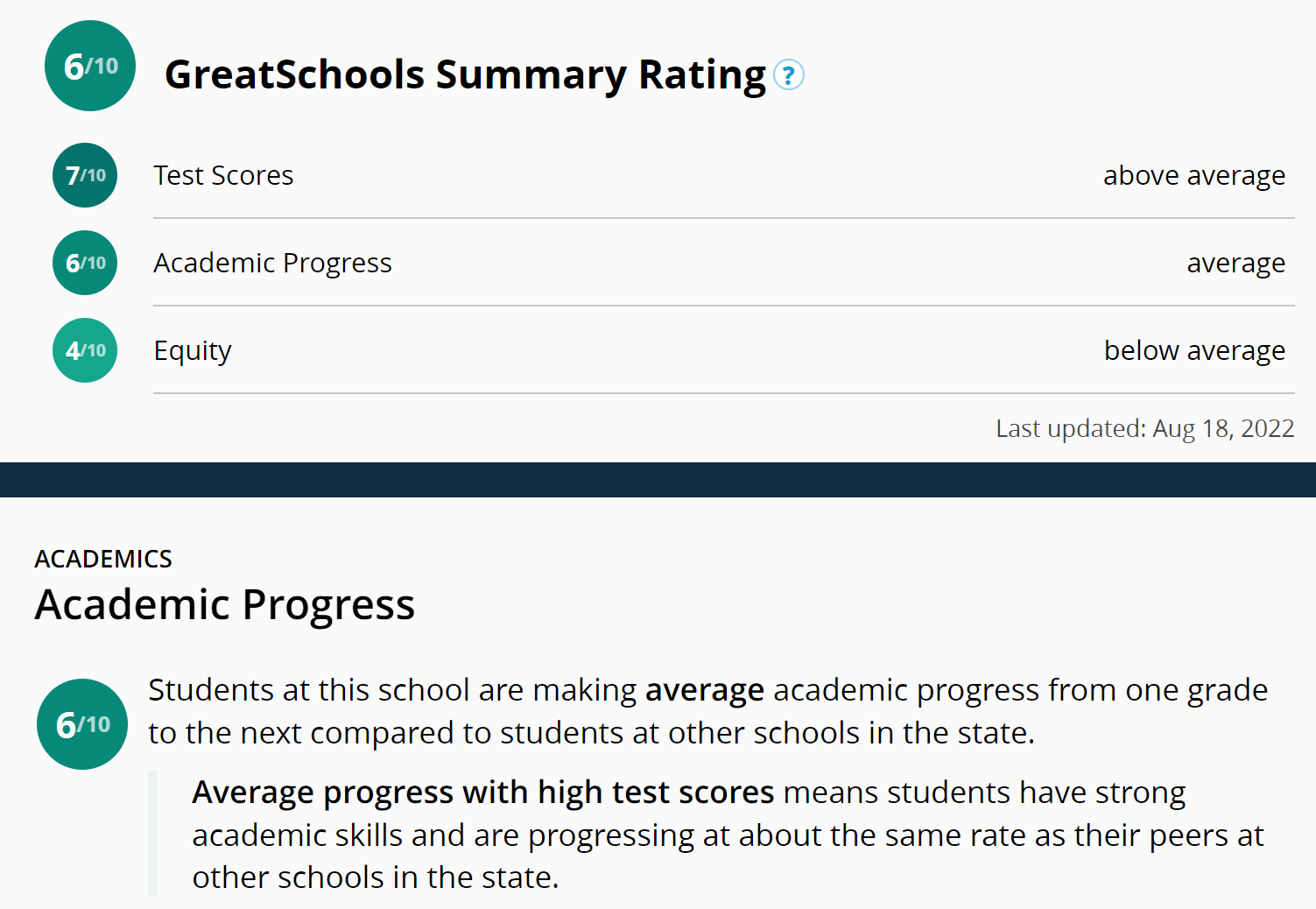The image size is (1316, 909).
Task: Open the Test Scores rating row
Action: [223, 175]
